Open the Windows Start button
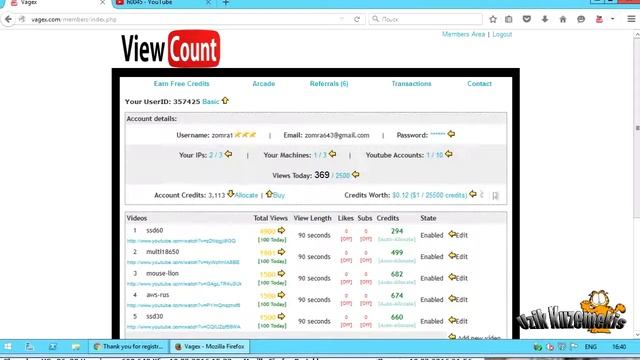 point(8,347)
